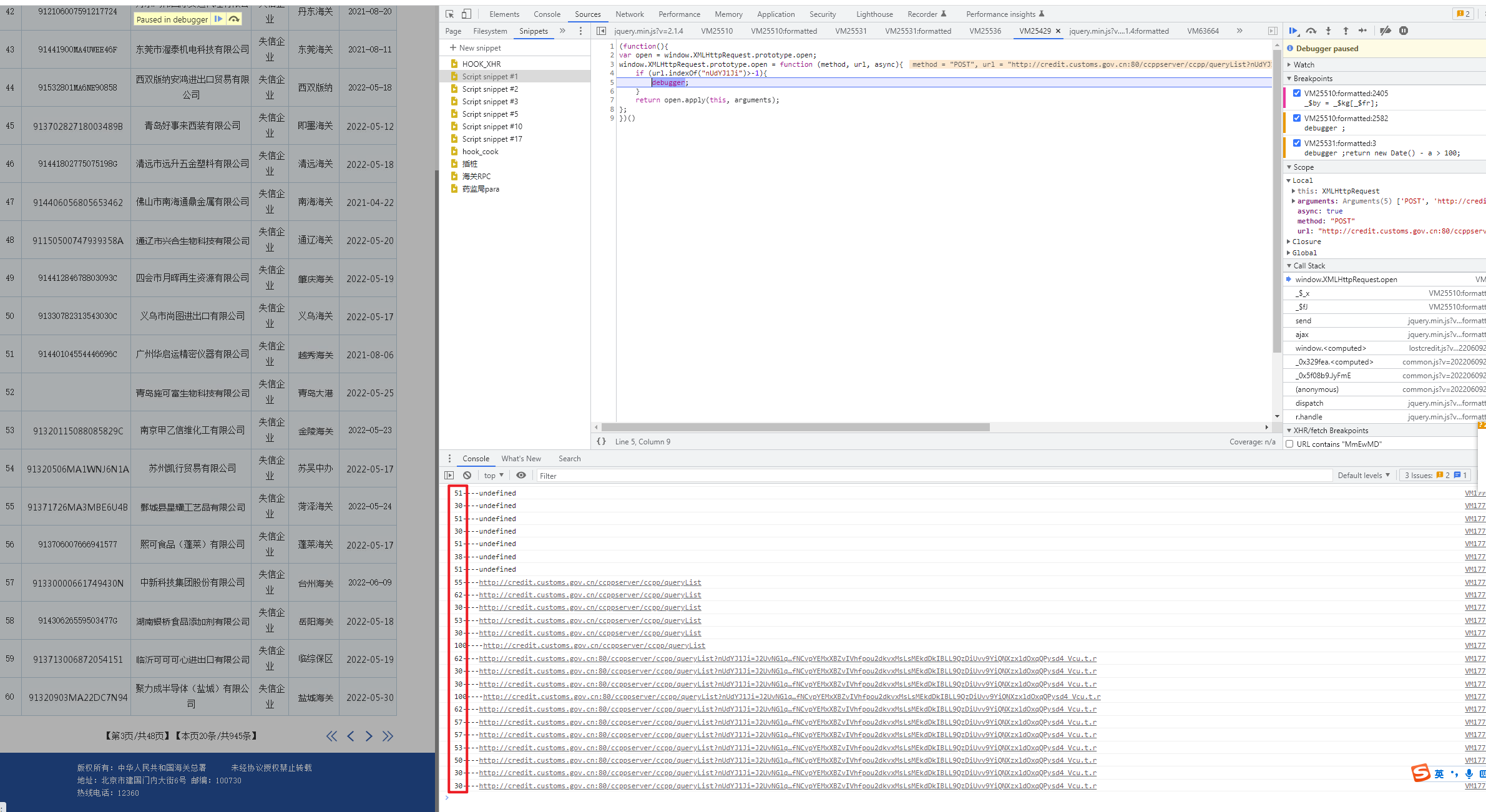Click Pause on exceptions icon

click(1404, 31)
